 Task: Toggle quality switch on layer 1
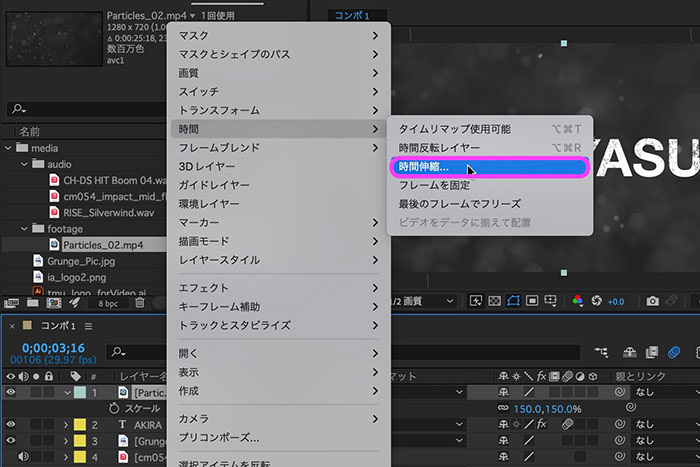point(529,392)
